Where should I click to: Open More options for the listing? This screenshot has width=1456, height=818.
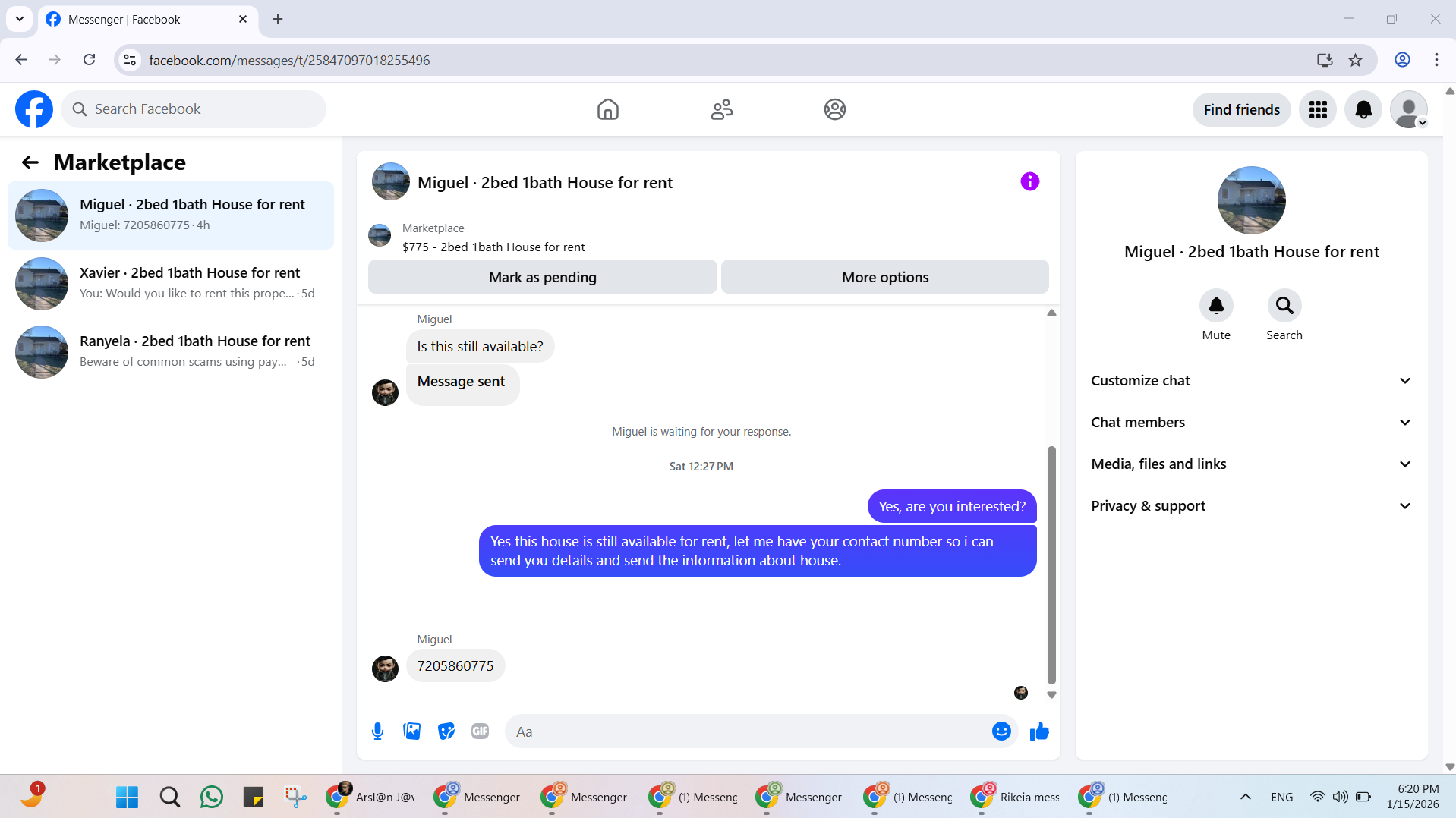885,277
